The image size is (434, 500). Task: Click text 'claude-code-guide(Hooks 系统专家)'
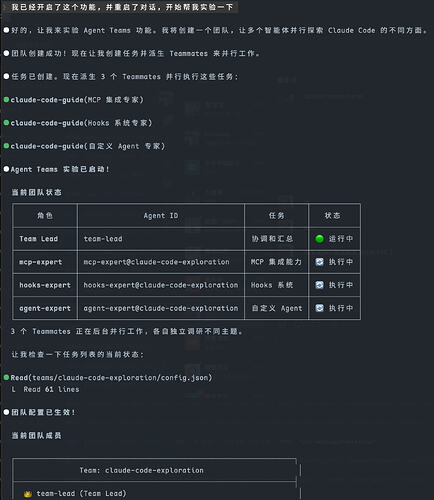coord(81,123)
